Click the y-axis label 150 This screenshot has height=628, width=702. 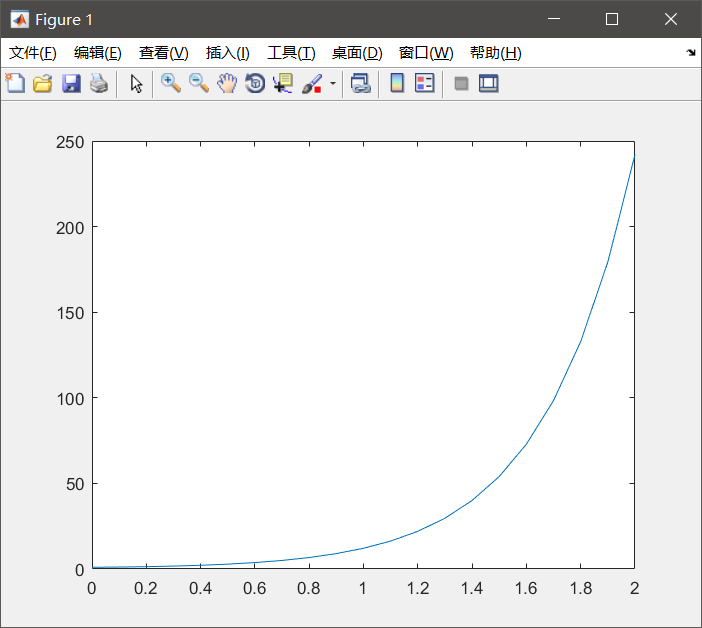click(x=70, y=313)
